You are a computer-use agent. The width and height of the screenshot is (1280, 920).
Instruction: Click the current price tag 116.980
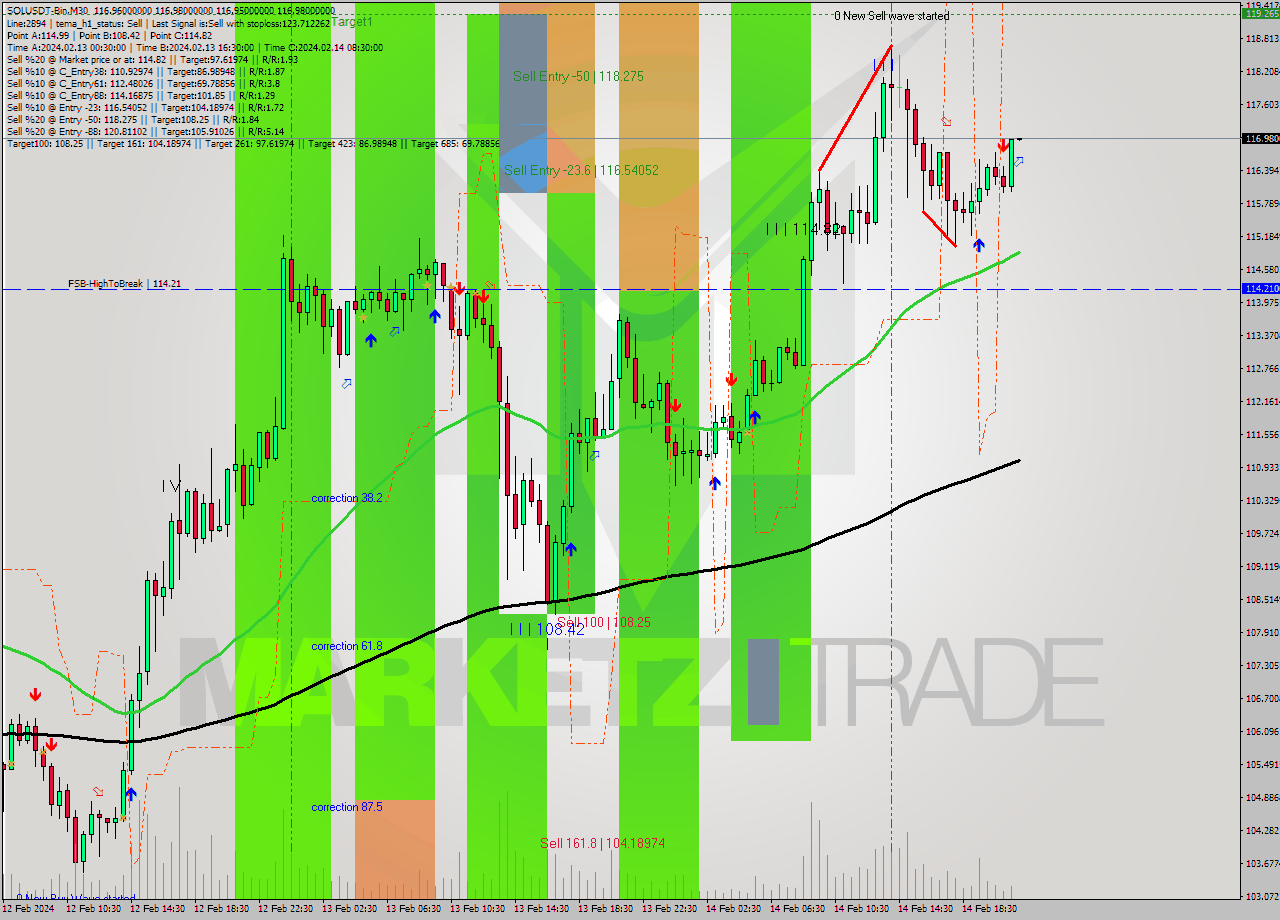tap(1260, 139)
